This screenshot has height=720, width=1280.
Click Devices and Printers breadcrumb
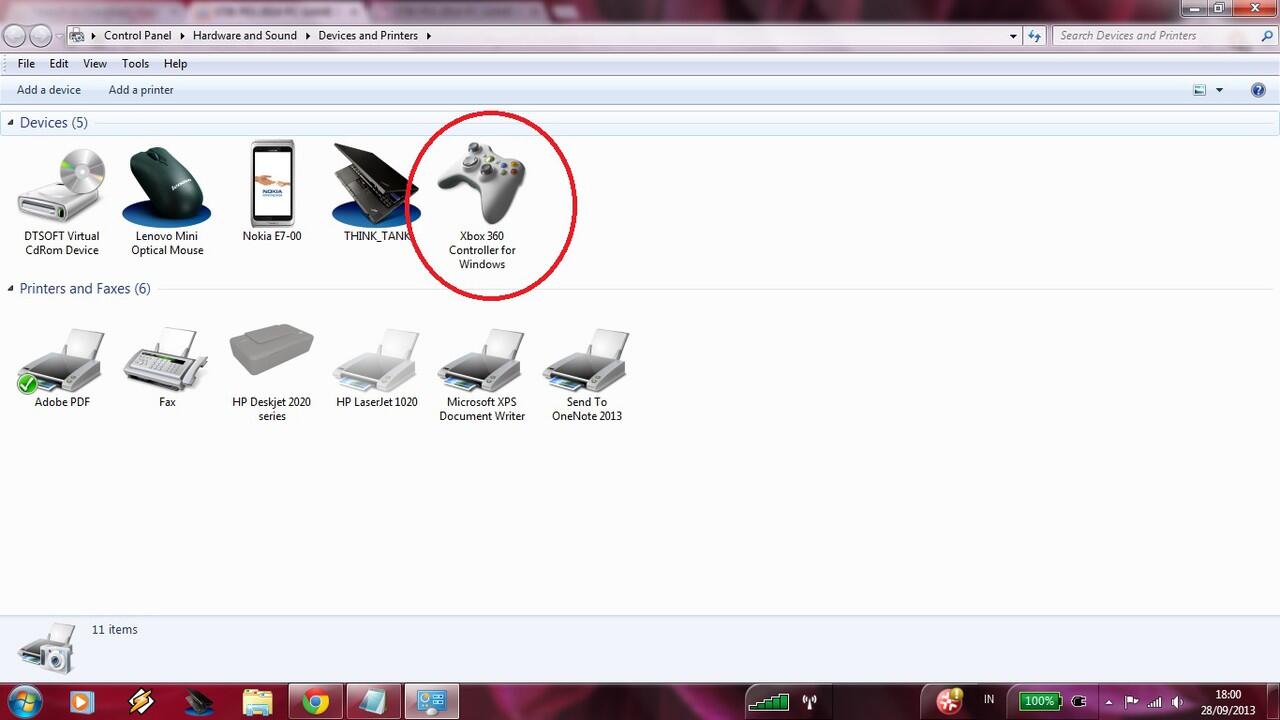[368, 36]
